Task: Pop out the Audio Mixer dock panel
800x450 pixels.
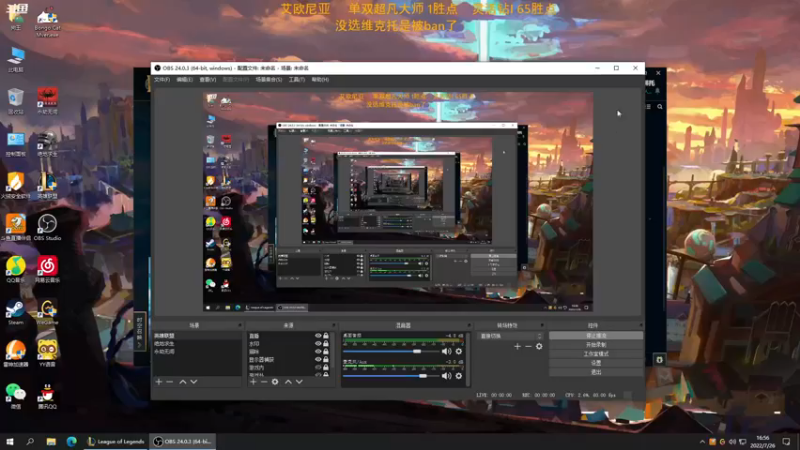Action: click(469, 325)
